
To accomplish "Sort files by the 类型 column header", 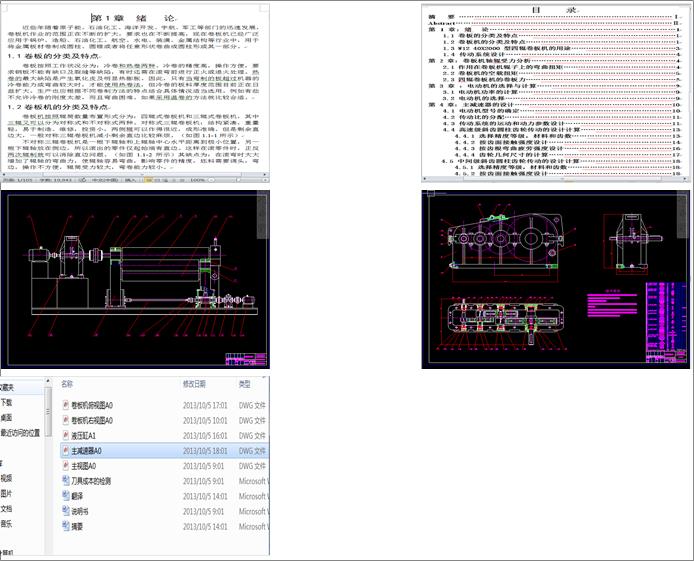I will [245, 384].
